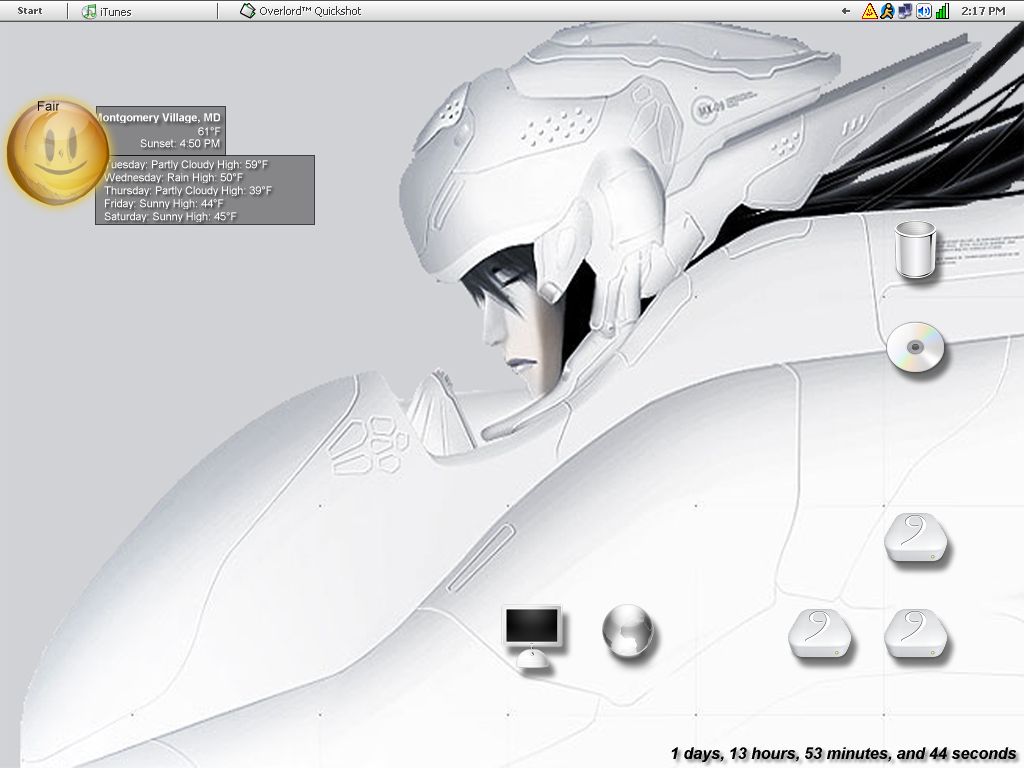The image size is (1024, 768).
Task: Open the CD disc desktop icon
Action: point(915,349)
